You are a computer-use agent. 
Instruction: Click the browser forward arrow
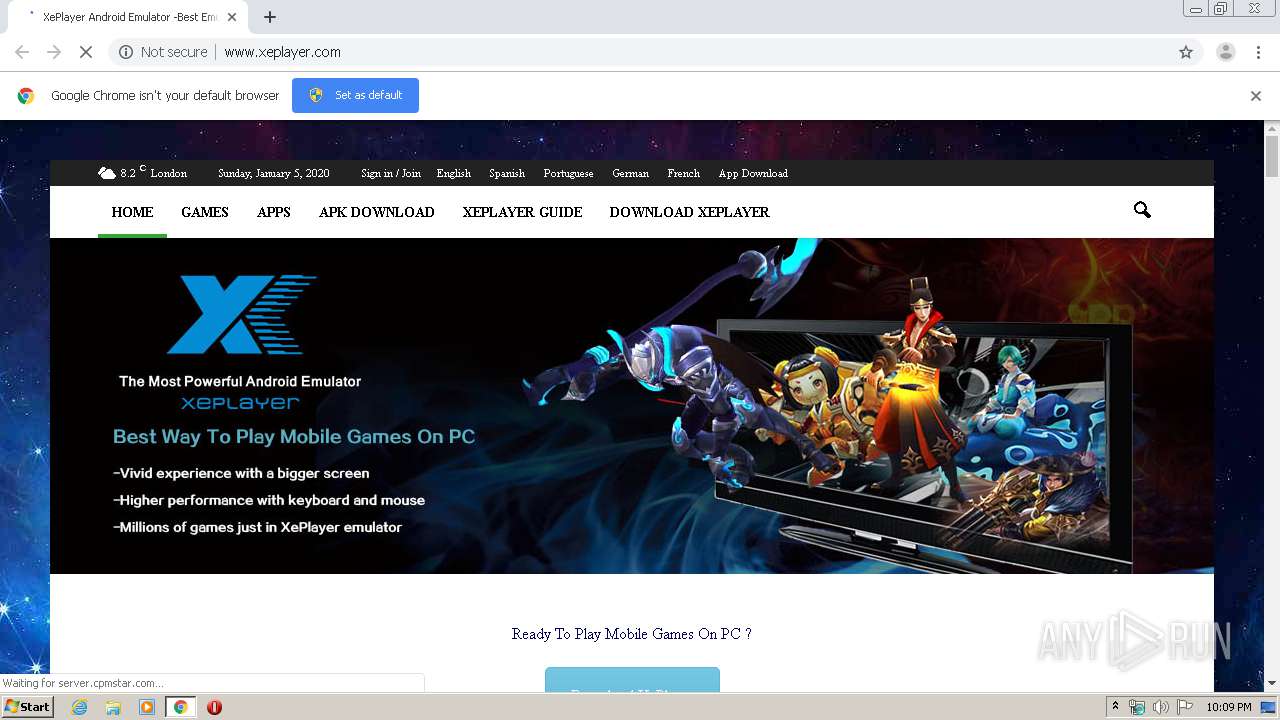pyautogui.click(x=54, y=52)
